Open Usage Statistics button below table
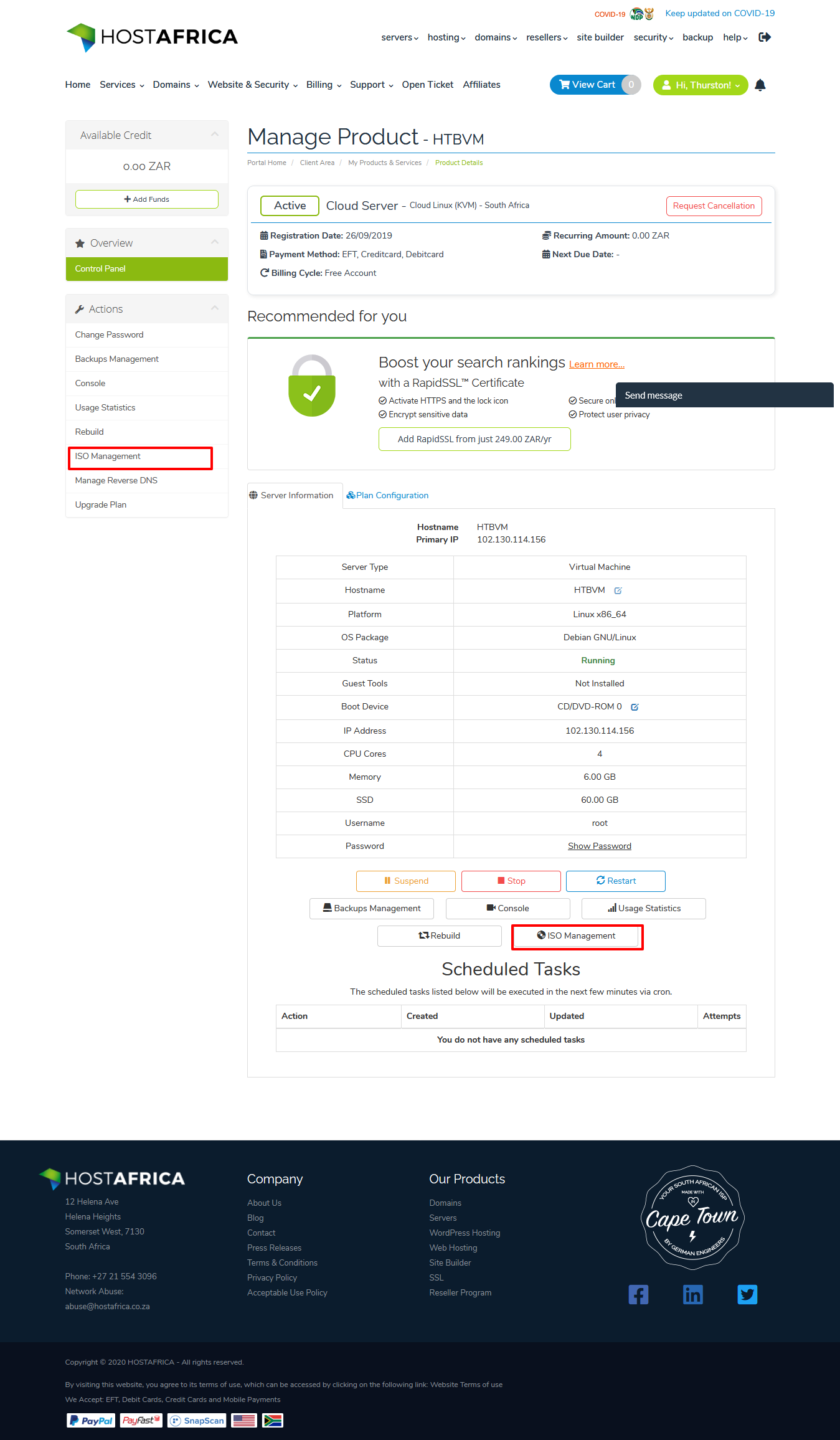 (644, 909)
